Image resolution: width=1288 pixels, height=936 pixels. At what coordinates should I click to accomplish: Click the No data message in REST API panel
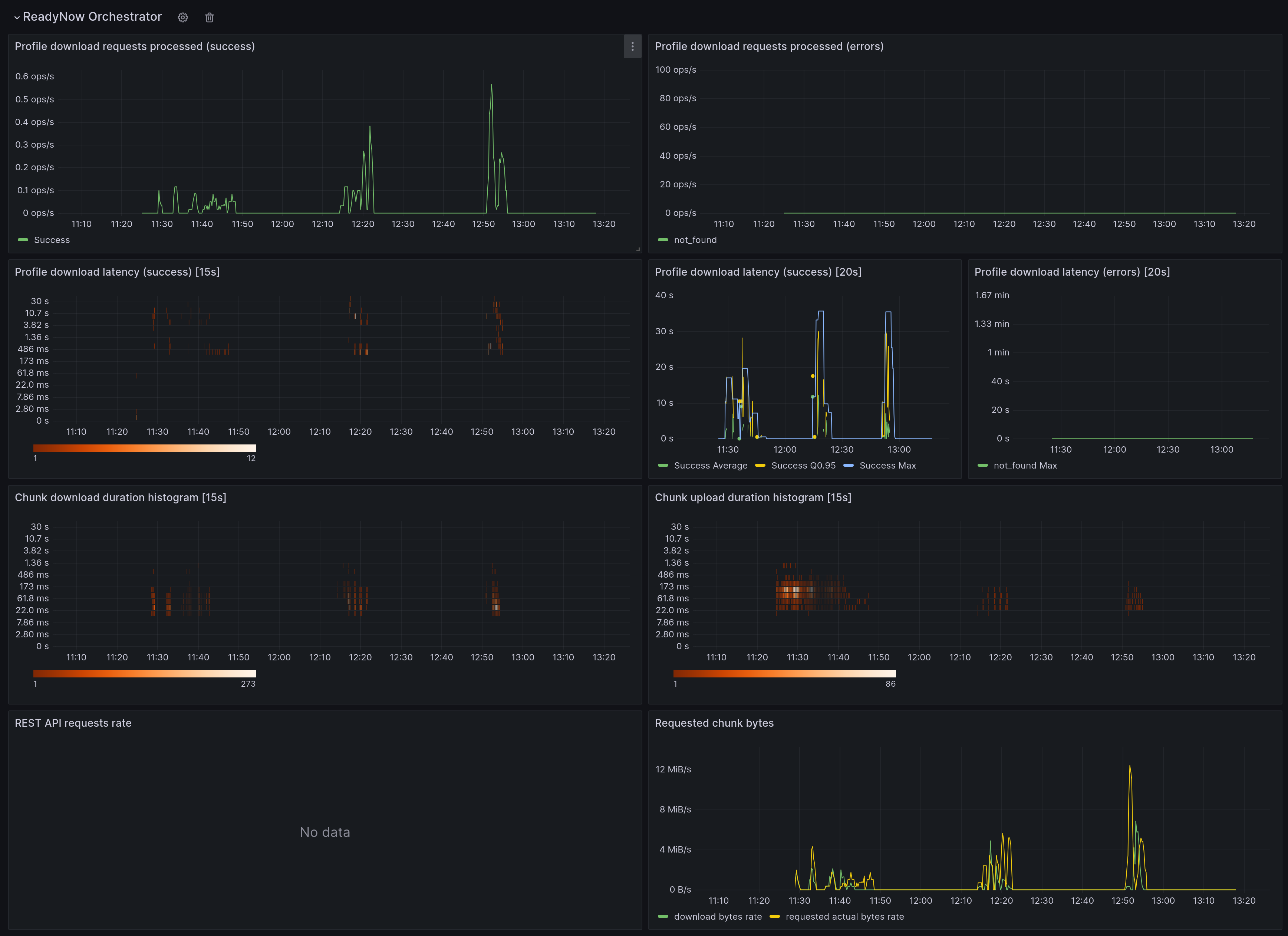point(325,832)
